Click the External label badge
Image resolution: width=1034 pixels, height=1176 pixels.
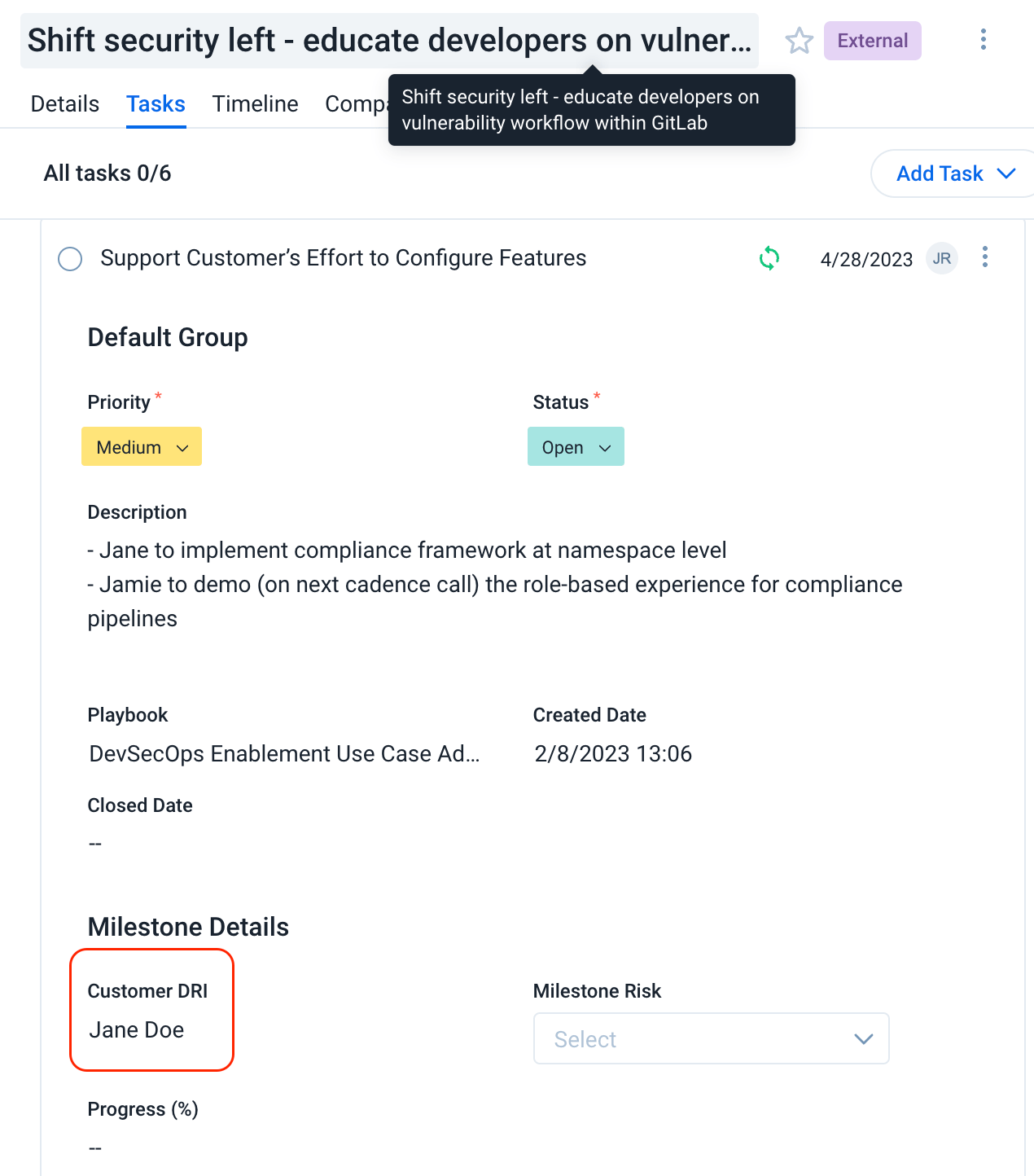(x=872, y=41)
